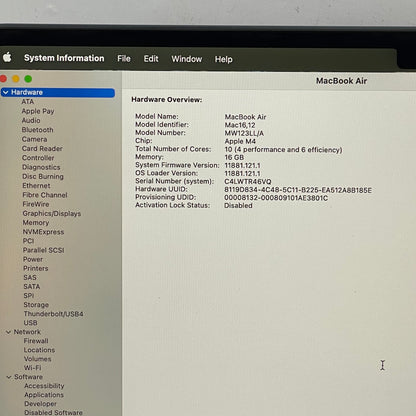The image size is (416, 416).
Task: Select Camera in the sidebar
Action: pyautogui.click(x=34, y=139)
